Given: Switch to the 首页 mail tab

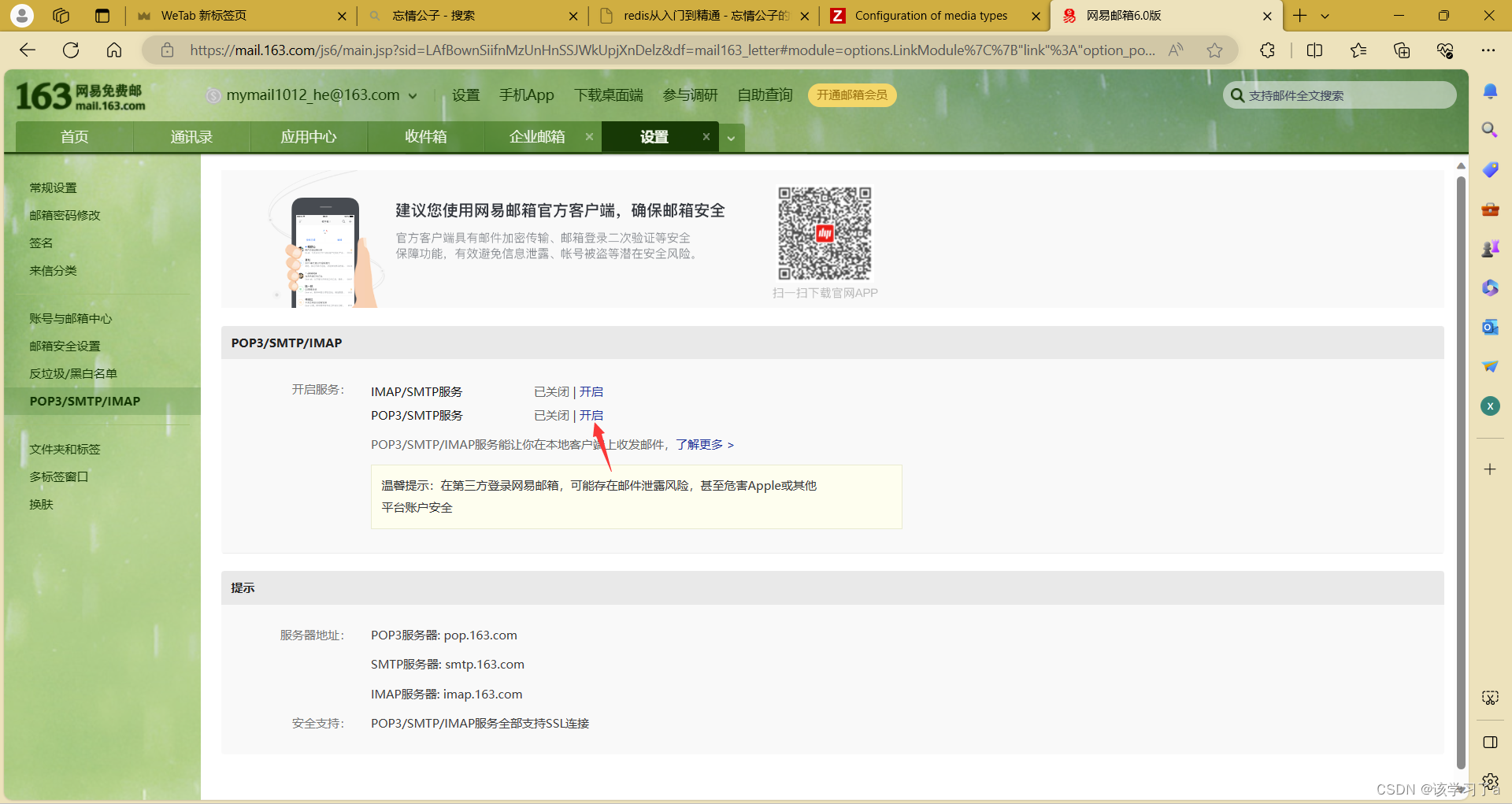Looking at the screenshot, I should tap(75, 137).
